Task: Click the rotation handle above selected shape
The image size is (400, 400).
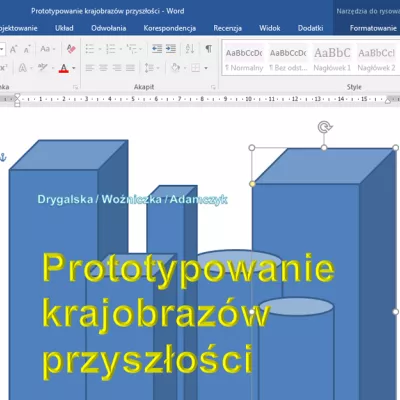Action: click(324, 127)
